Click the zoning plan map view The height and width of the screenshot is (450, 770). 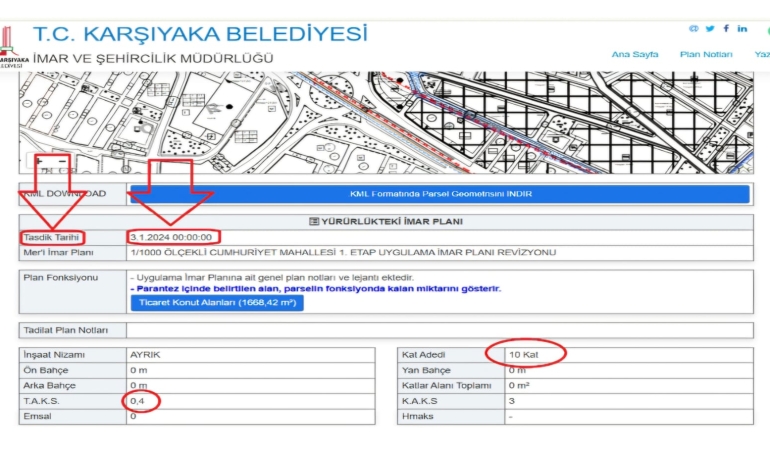(386, 122)
